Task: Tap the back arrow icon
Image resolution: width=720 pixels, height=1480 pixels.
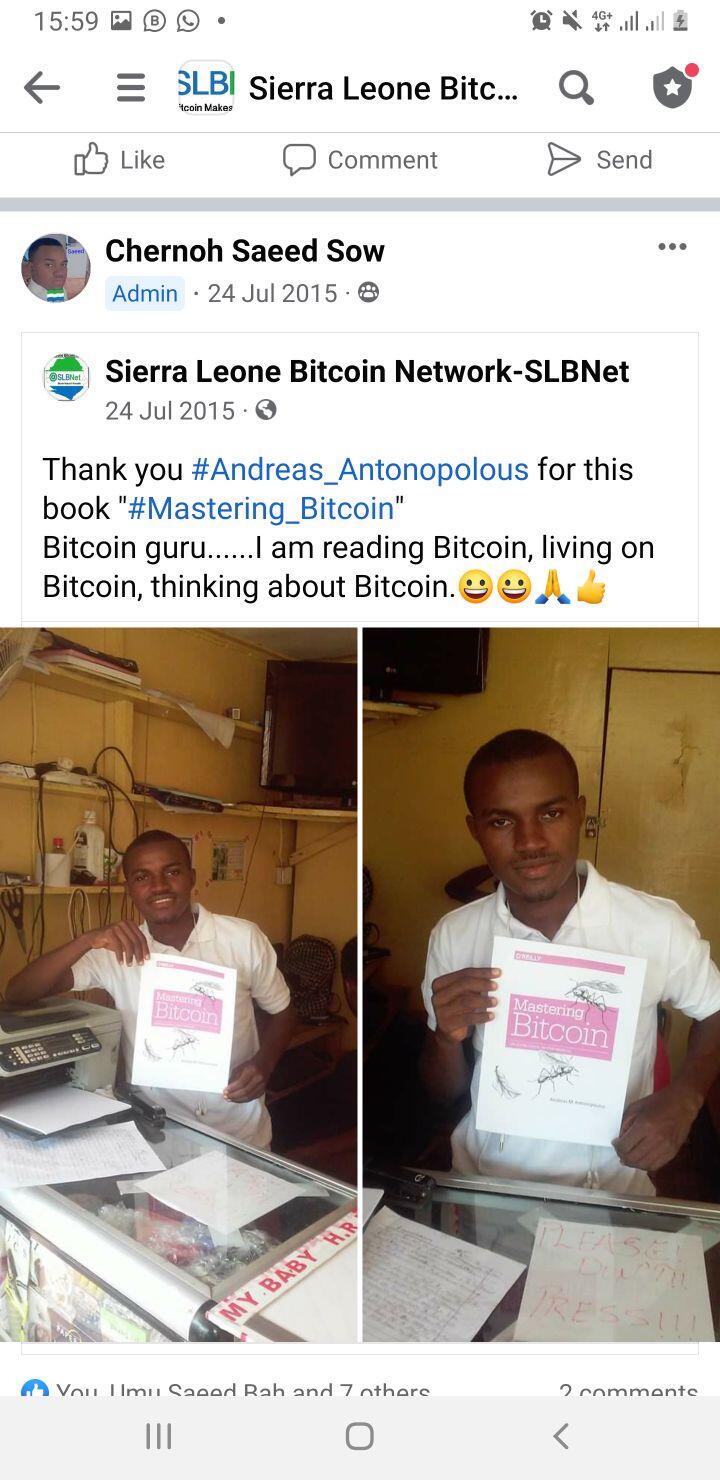Action: [x=42, y=88]
